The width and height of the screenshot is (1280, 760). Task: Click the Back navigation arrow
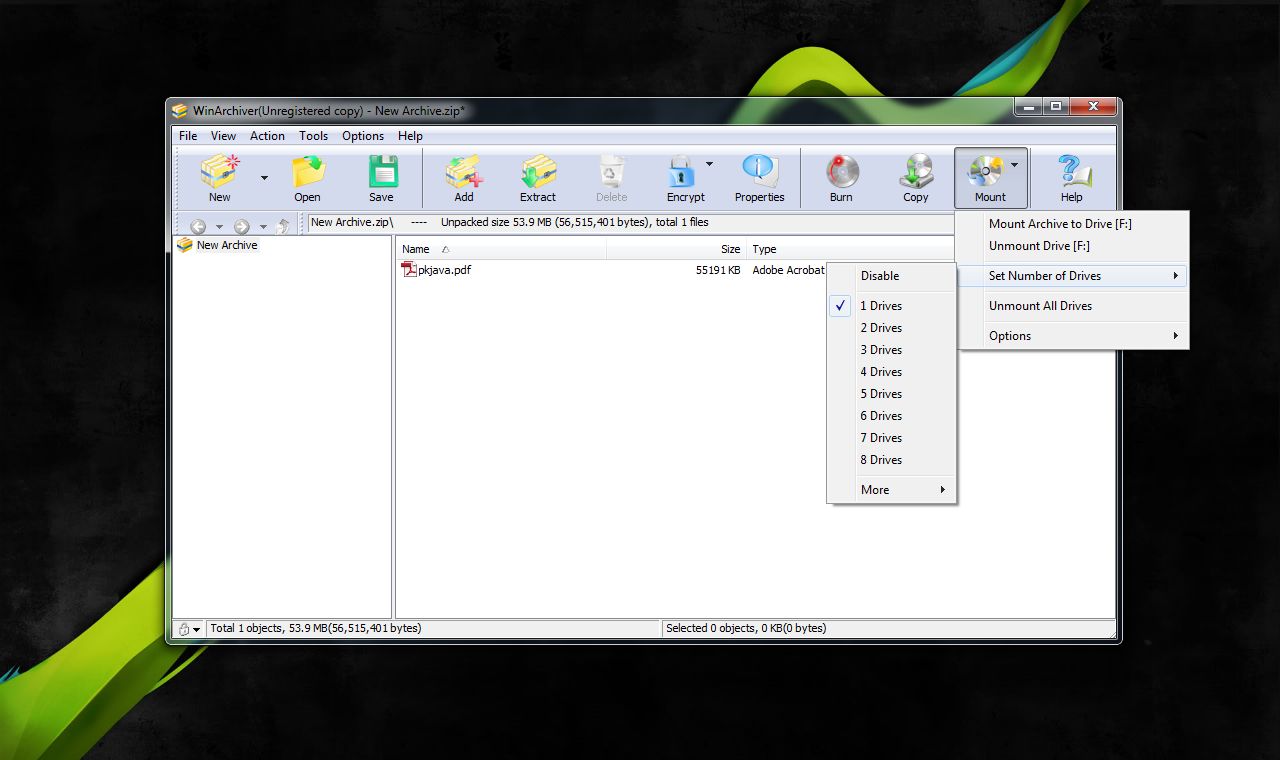(x=198, y=227)
